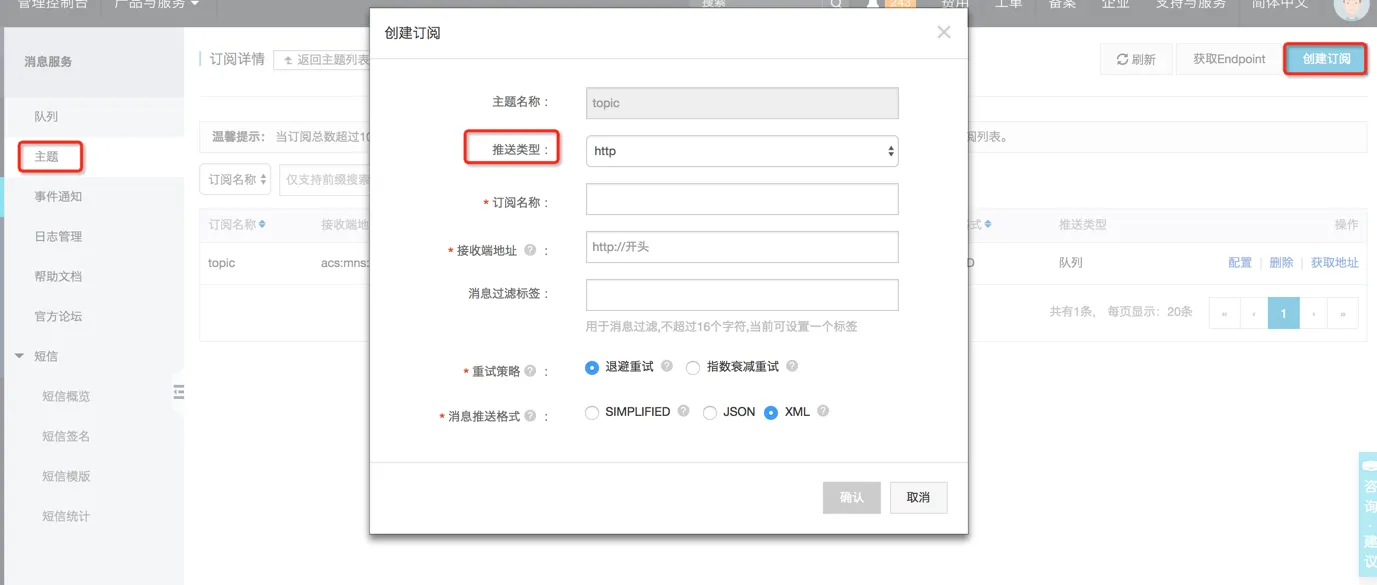Open the 订阅名称 filter dropdown
The height and width of the screenshot is (585, 1377).
point(235,178)
